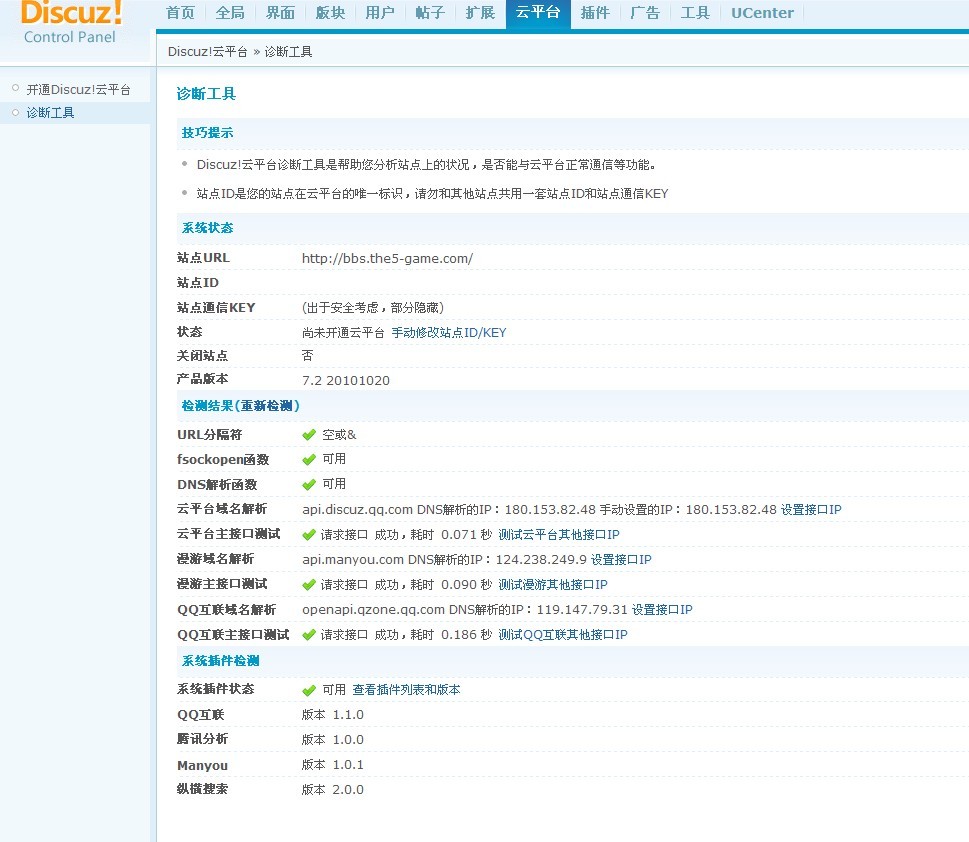The height and width of the screenshot is (842, 969).
Task: Open the 首页 menu tab
Action: [180, 13]
